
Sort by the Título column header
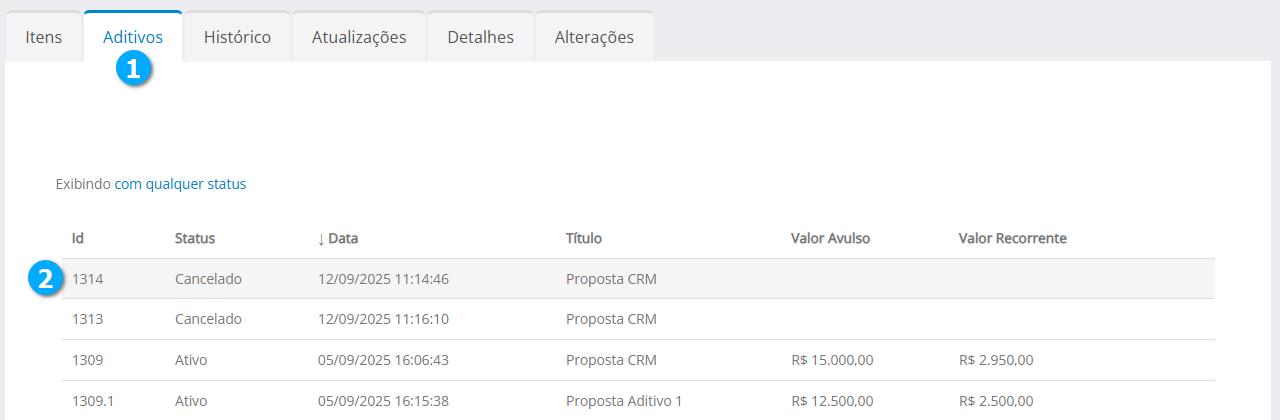(x=583, y=238)
